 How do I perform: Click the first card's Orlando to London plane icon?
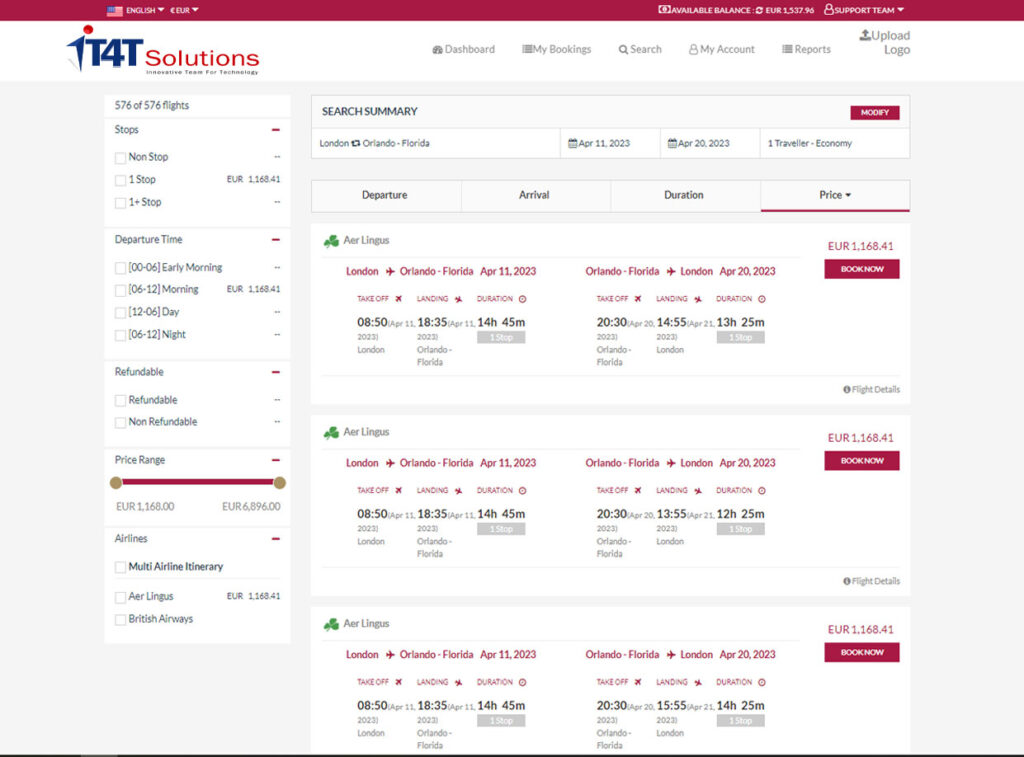671,271
